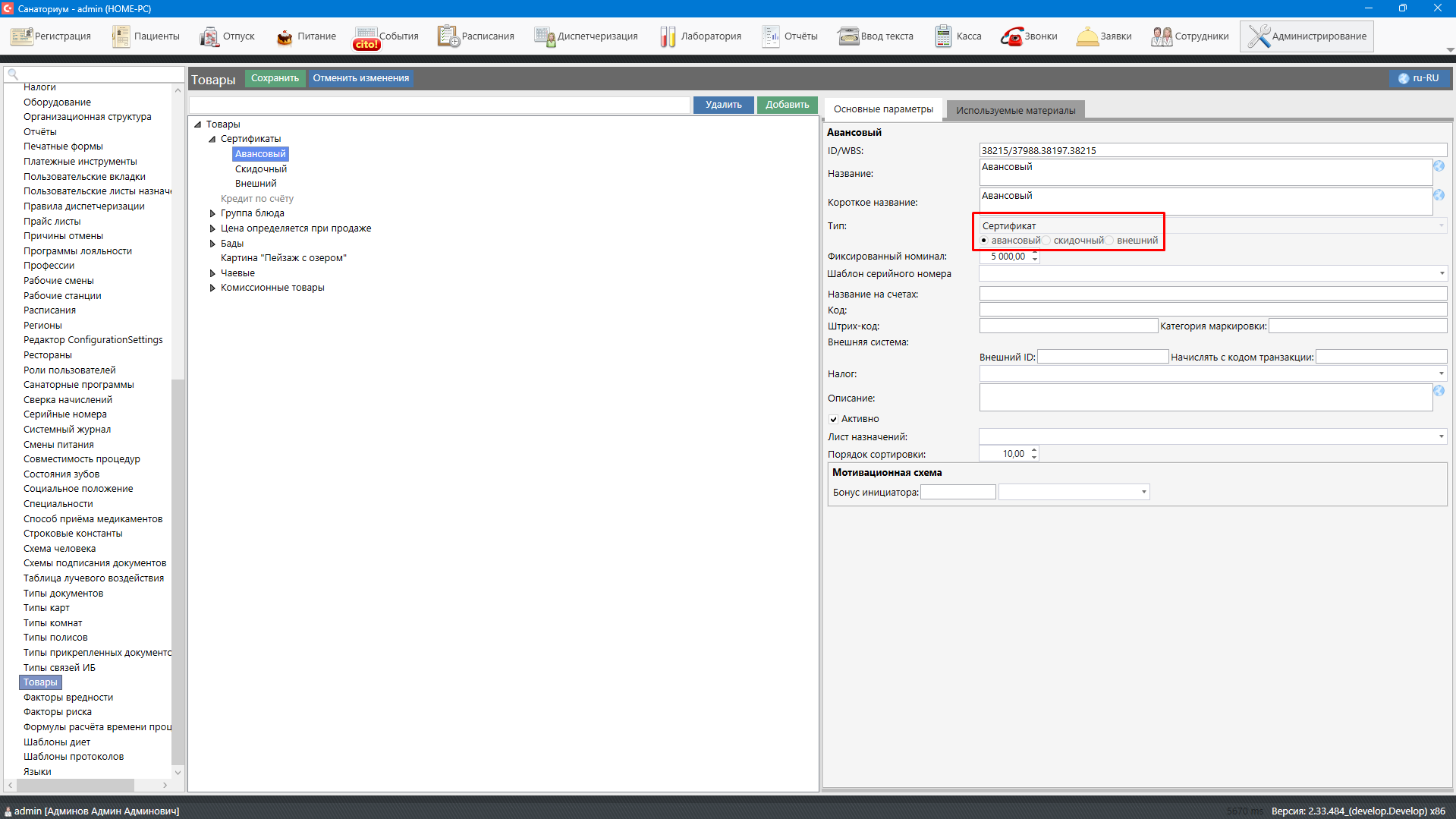The image size is (1456, 819).
Task: Expand the Комиссионные товары tree node
Action: pyautogui.click(x=212, y=288)
